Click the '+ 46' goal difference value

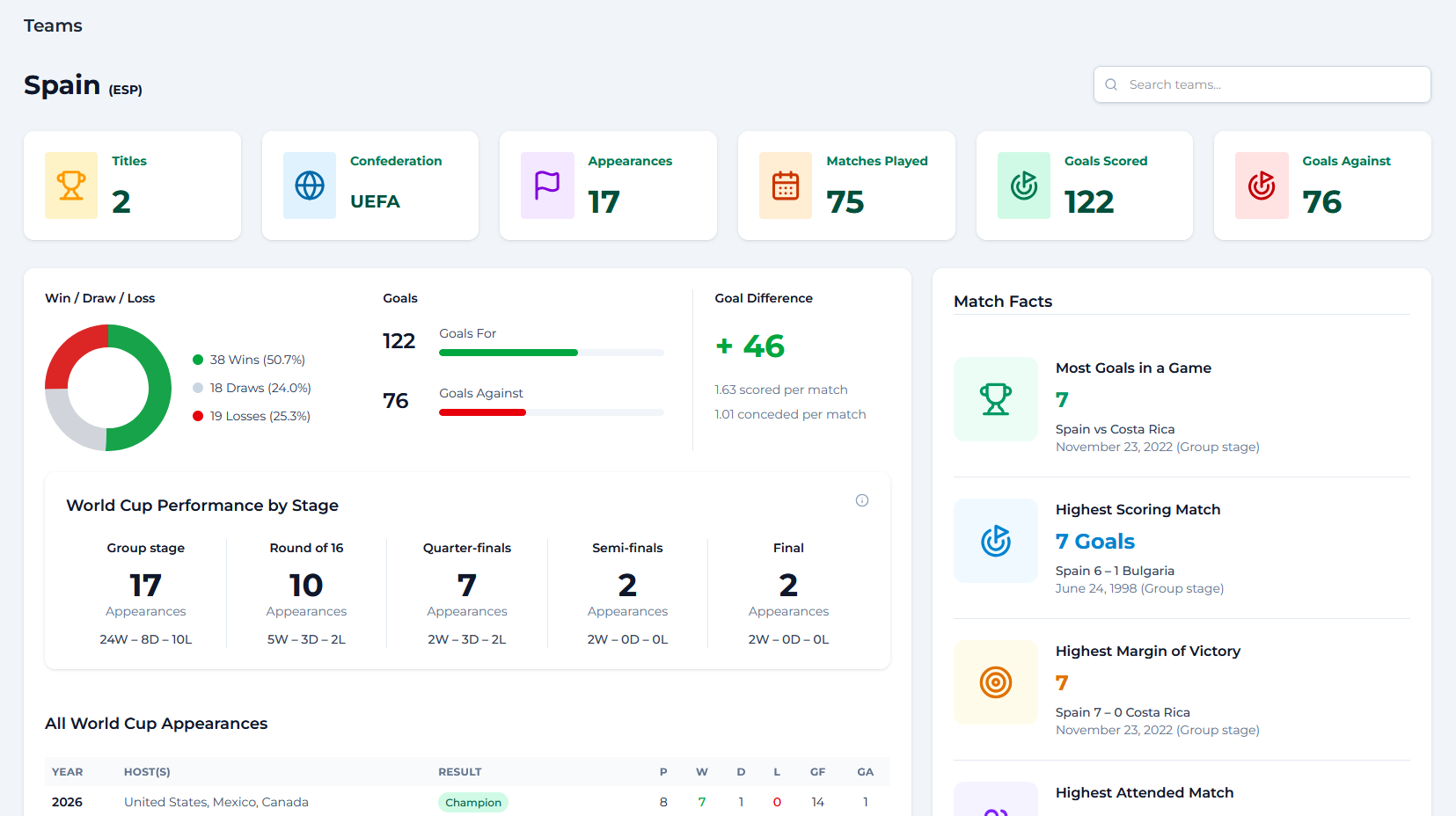750,346
